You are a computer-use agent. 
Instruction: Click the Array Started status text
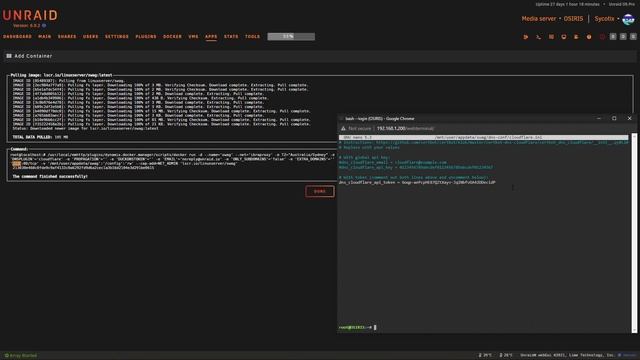(21, 356)
